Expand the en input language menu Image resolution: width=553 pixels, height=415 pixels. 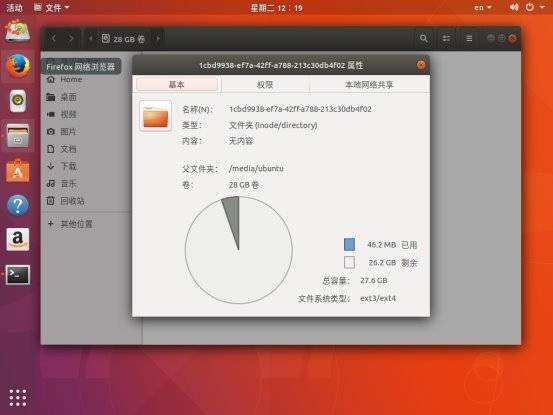[482, 7]
